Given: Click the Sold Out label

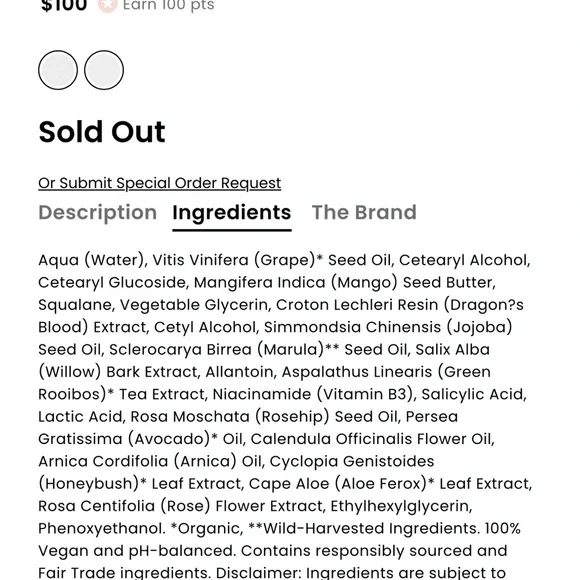Looking at the screenshot, I should click(102, 132).
